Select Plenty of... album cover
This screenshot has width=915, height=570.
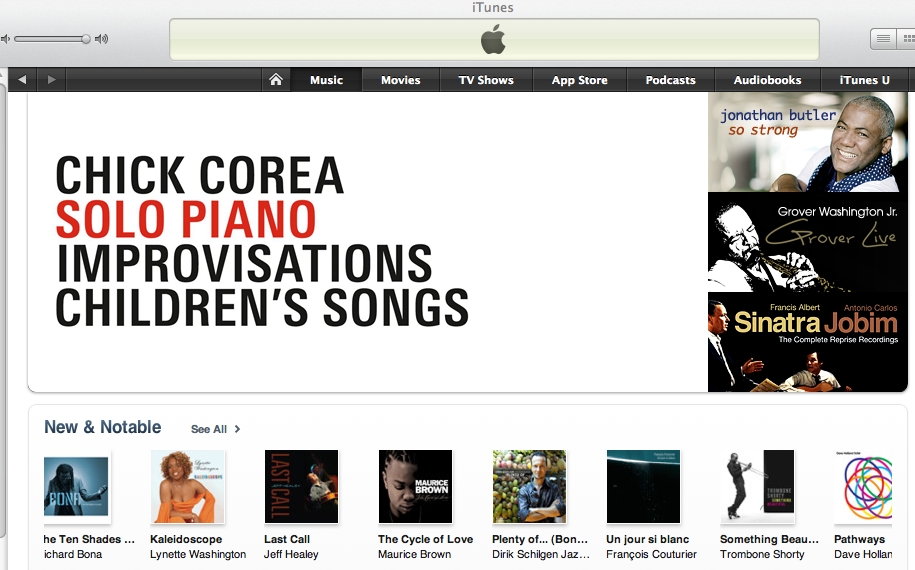click(529, 487)
